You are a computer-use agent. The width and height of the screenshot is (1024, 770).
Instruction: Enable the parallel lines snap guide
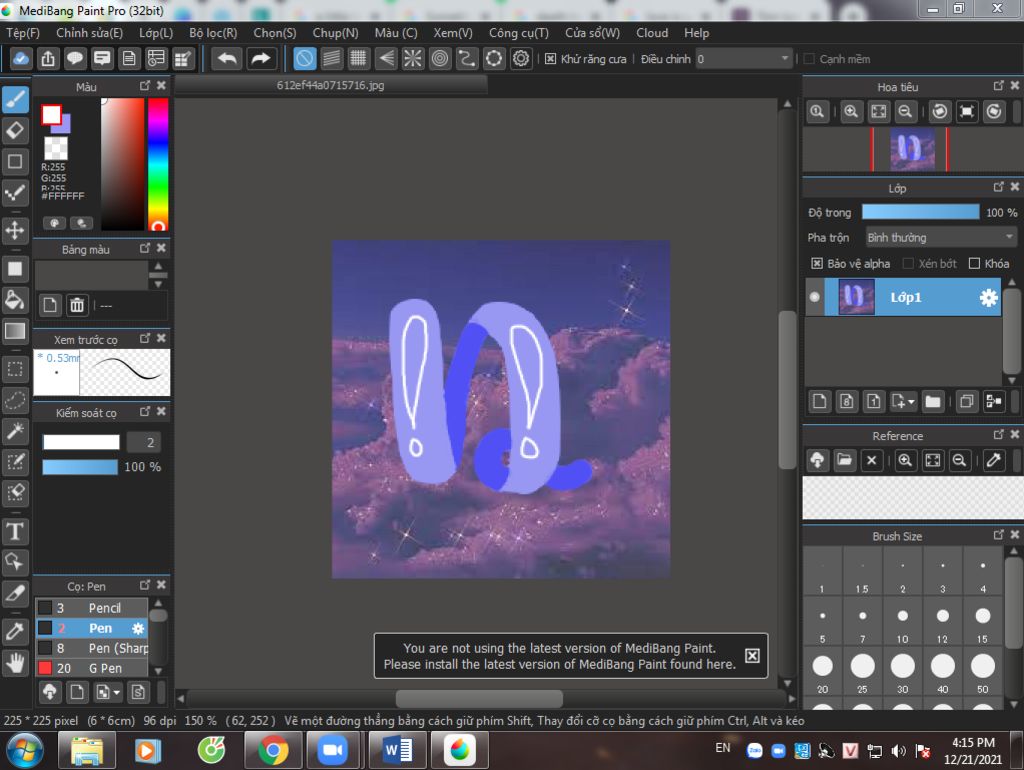coord(332,59)
